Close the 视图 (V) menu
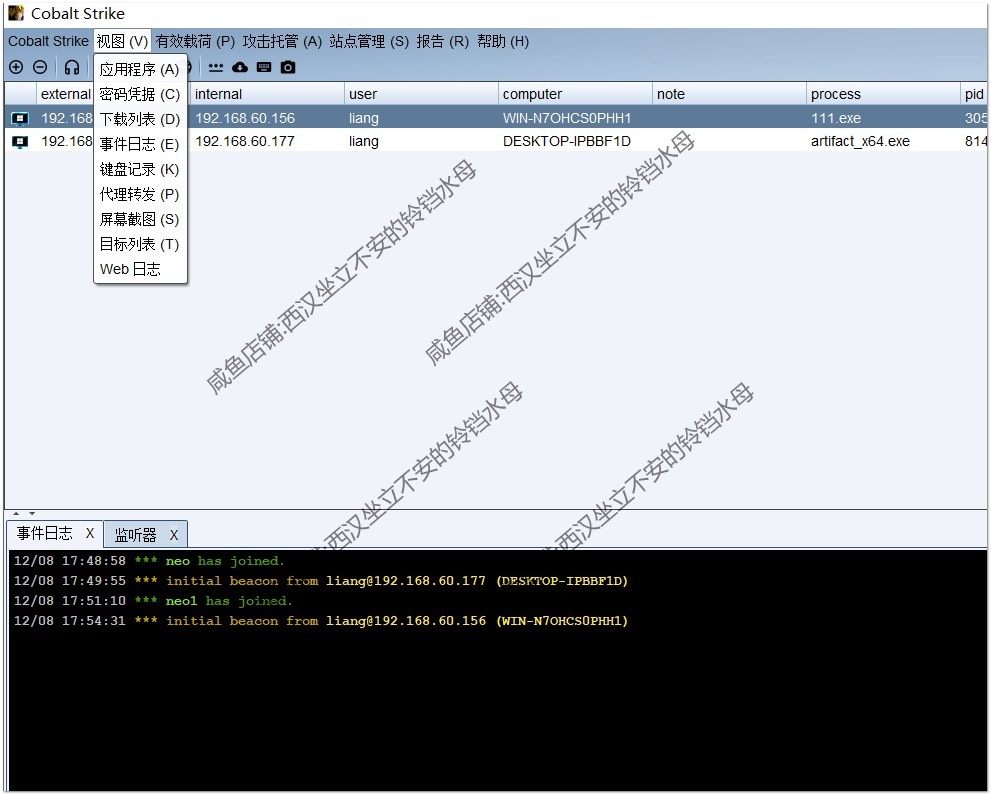Screen dimensions: 991x795 122,41
